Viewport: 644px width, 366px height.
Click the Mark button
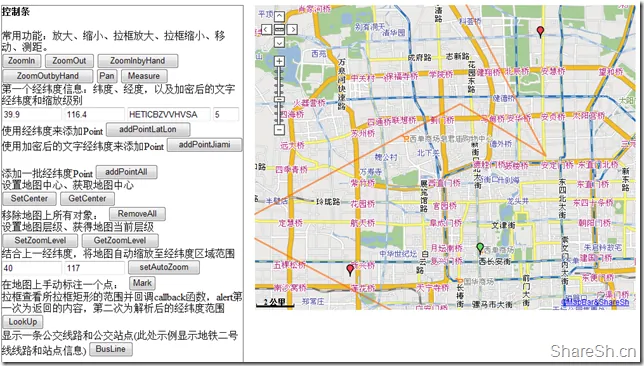[x=142, y=283]
